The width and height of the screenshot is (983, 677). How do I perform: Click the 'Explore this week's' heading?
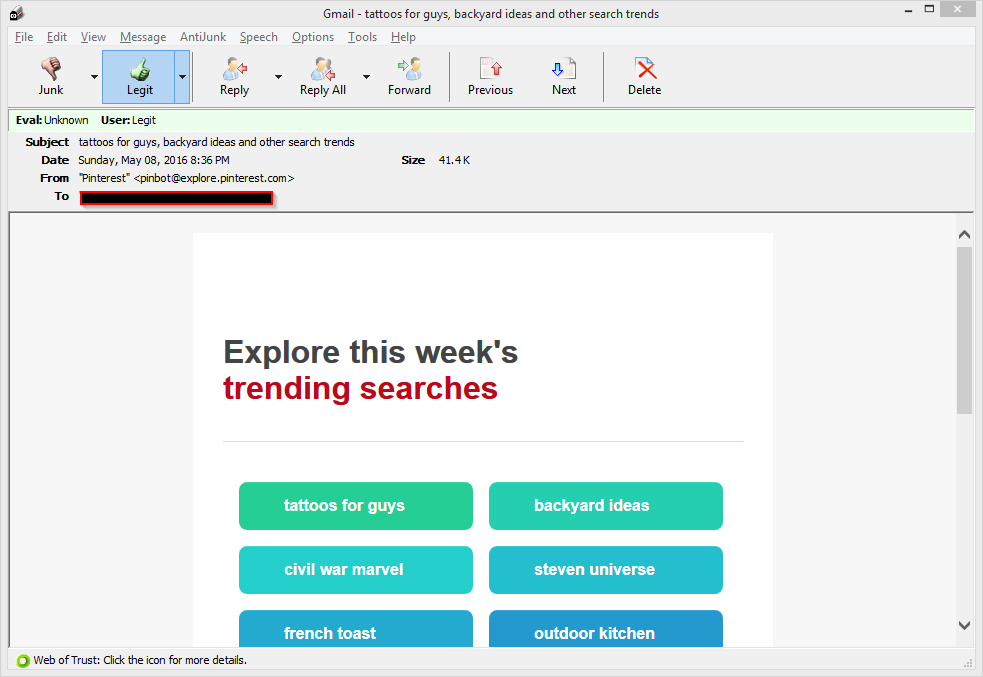[371, 352]
